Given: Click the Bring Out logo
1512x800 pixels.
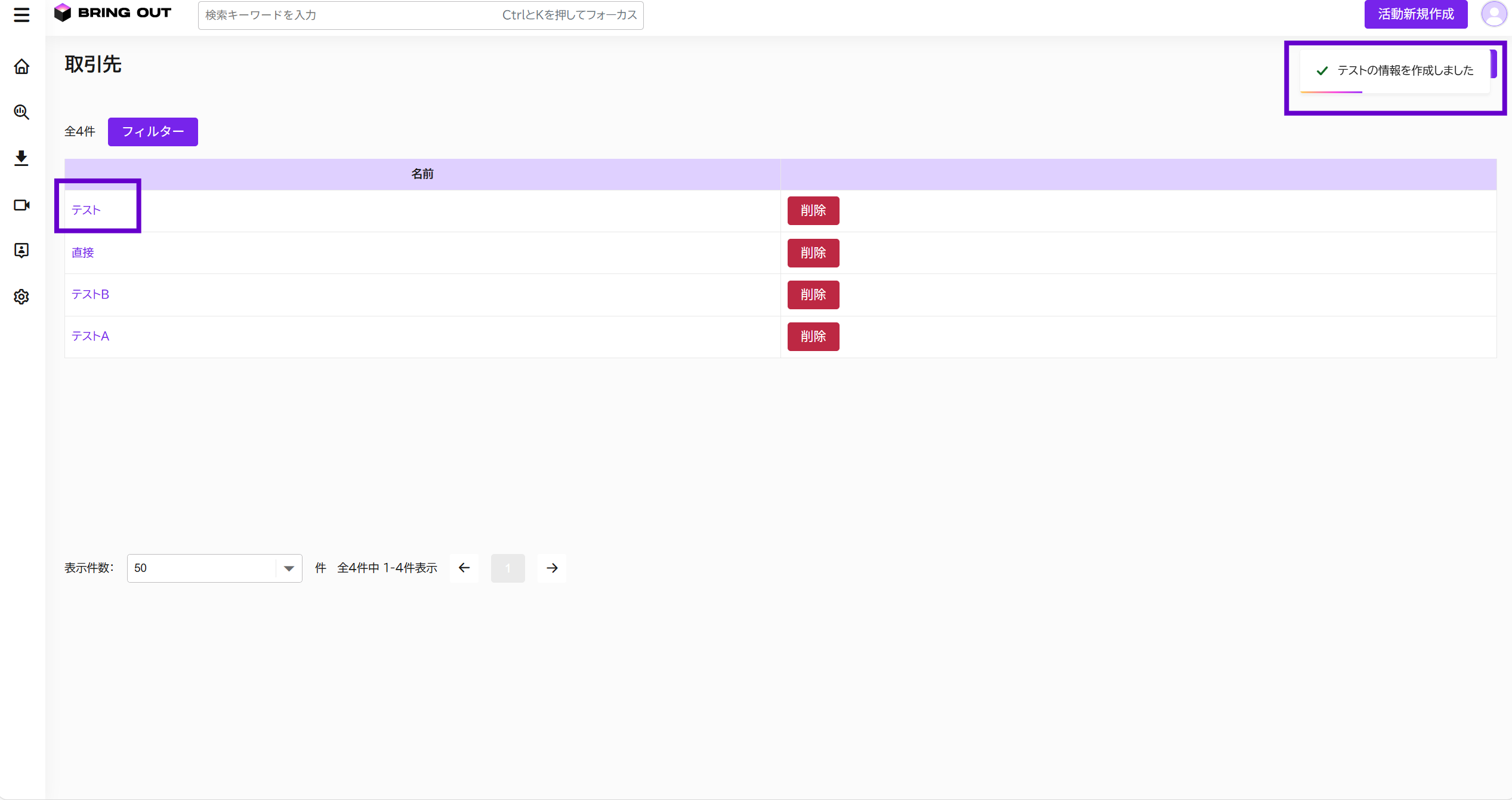Looking at the screenshot, I should point(113,13).
